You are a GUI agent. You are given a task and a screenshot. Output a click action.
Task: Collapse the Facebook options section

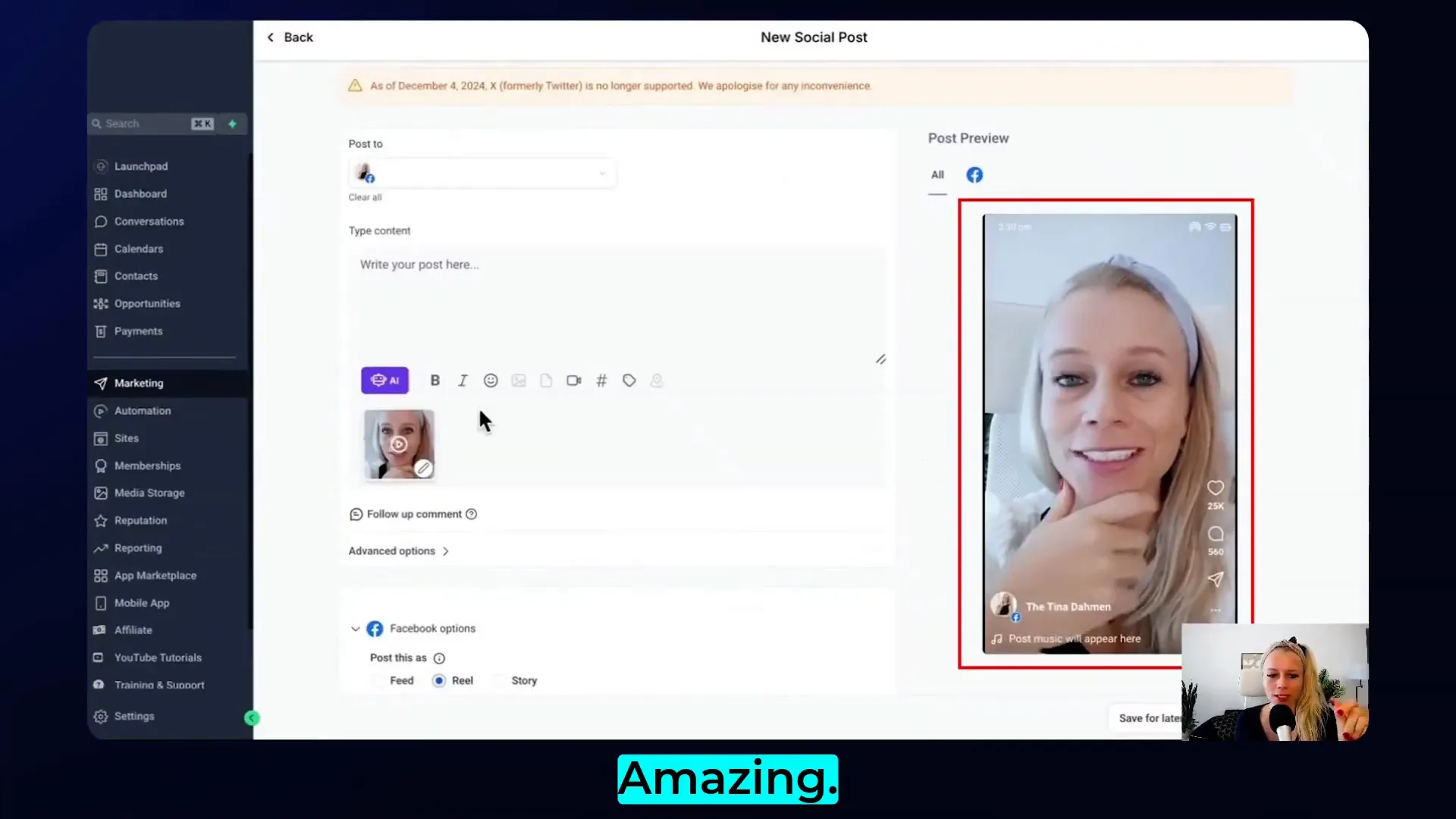(355, 629)
